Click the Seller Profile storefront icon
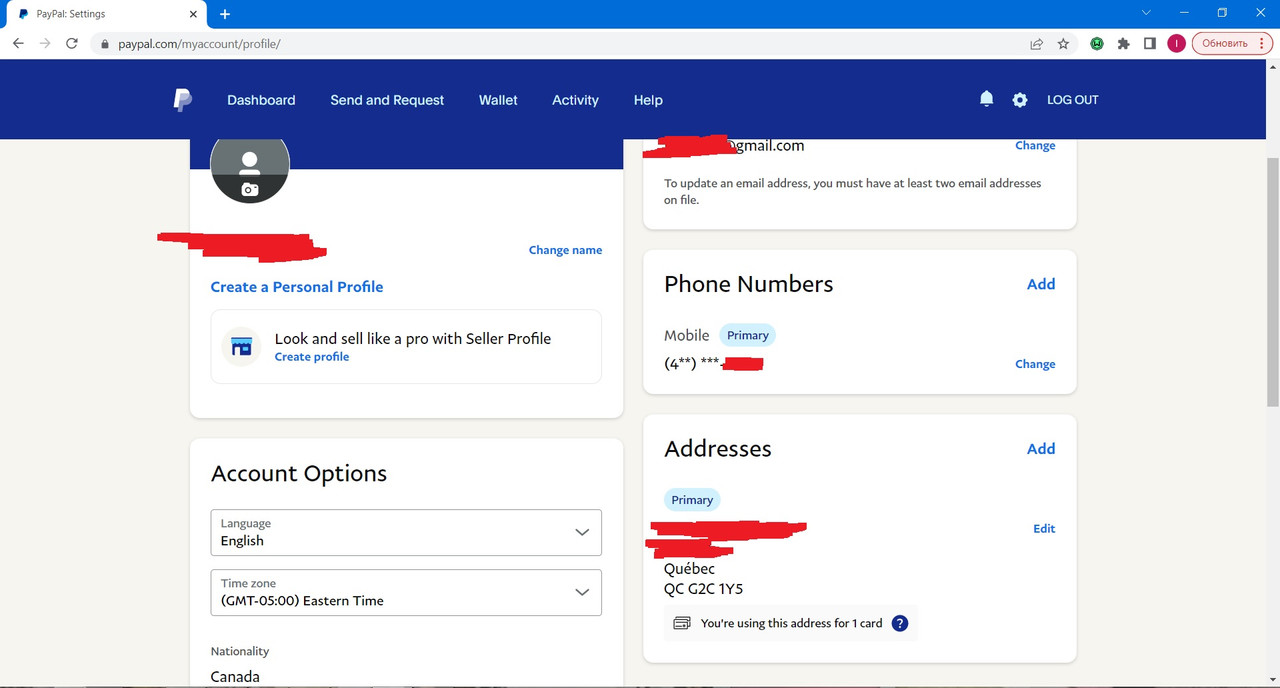This screenshot has width=1280, height=688. click(241, 347)
